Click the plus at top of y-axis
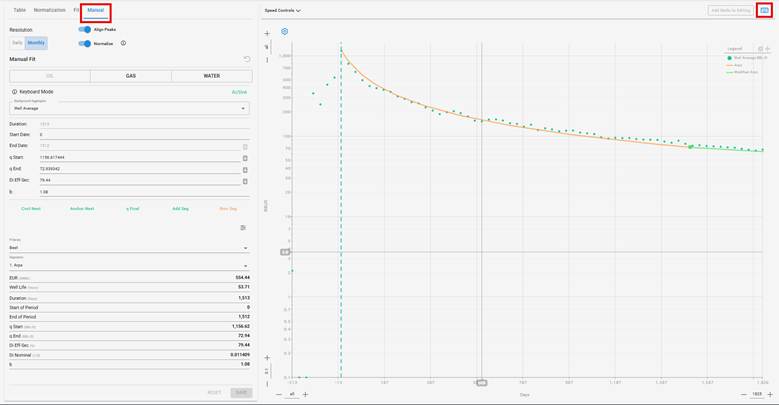 [267, 33]
